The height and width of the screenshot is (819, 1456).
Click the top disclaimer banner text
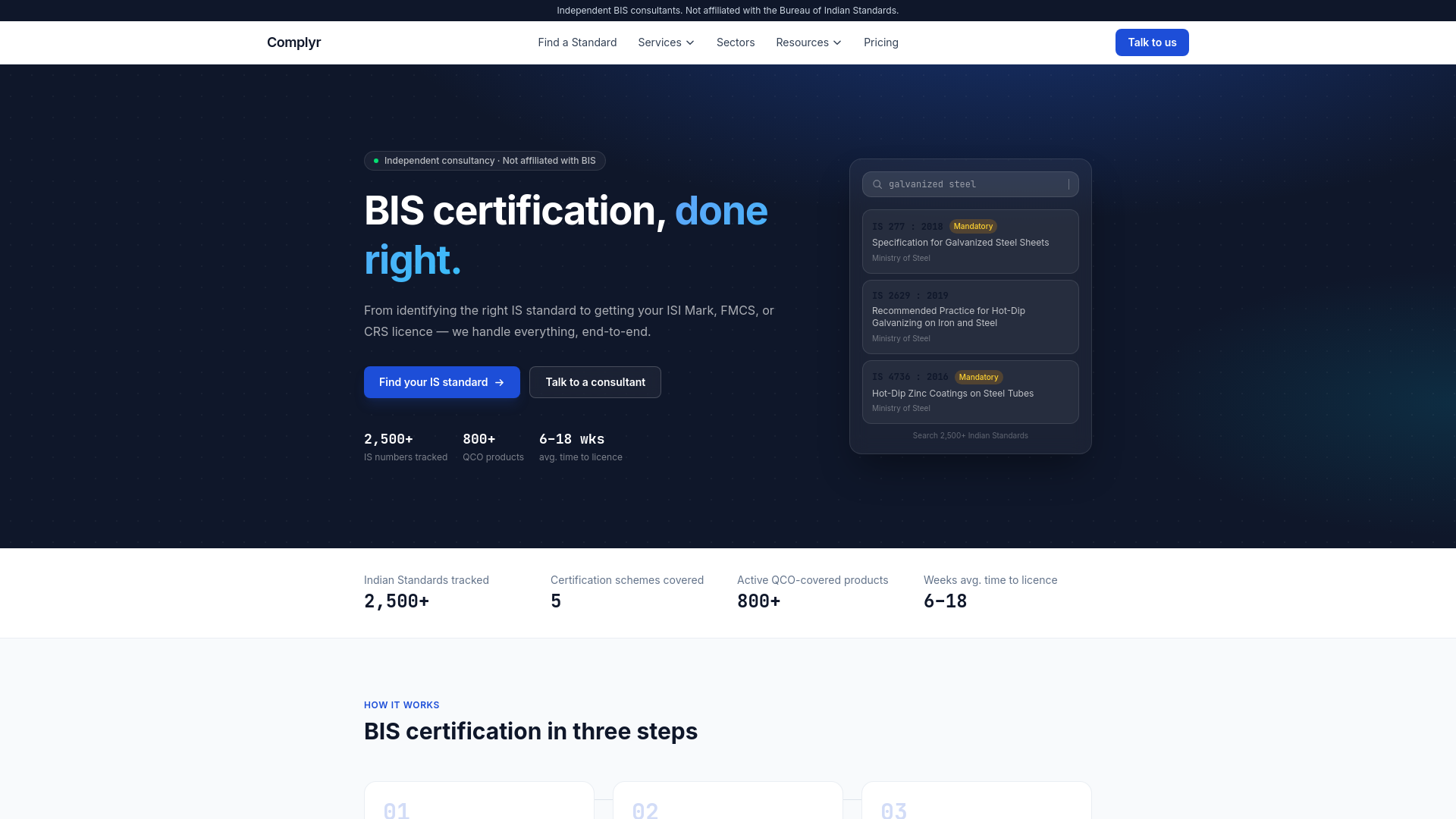click(x=728, y=11)
